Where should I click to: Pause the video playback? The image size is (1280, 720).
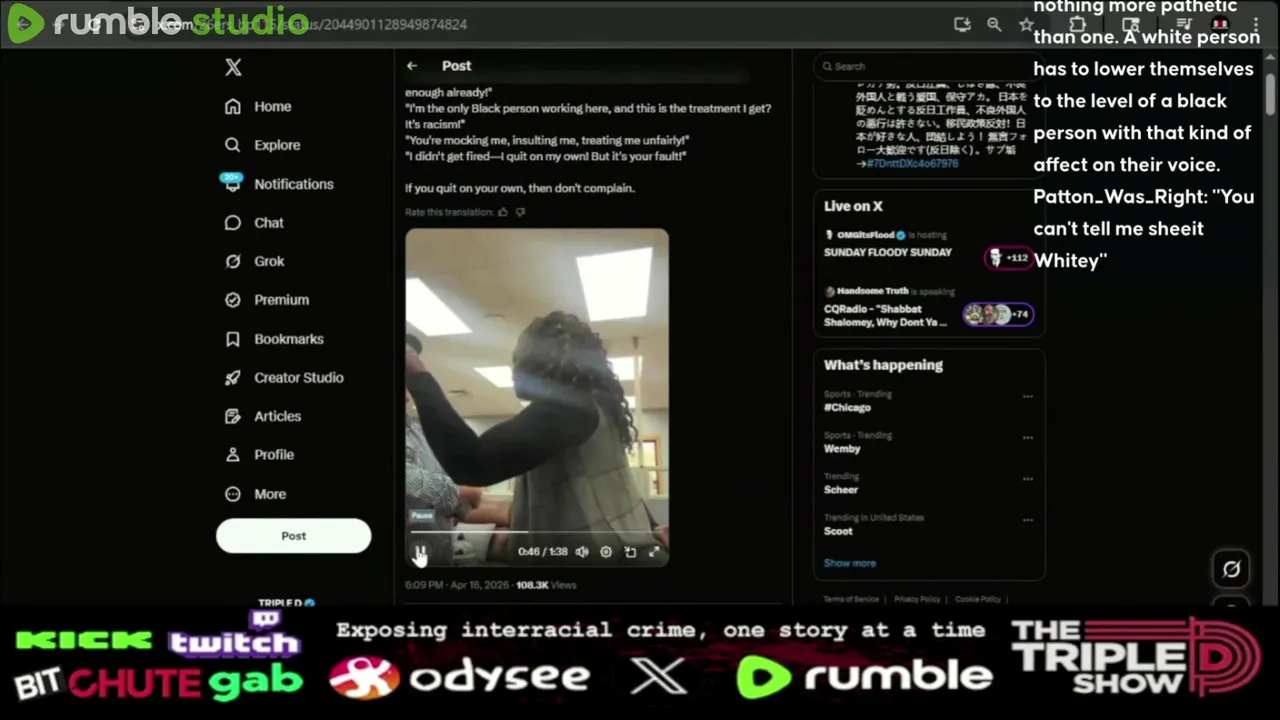(421, 552)
